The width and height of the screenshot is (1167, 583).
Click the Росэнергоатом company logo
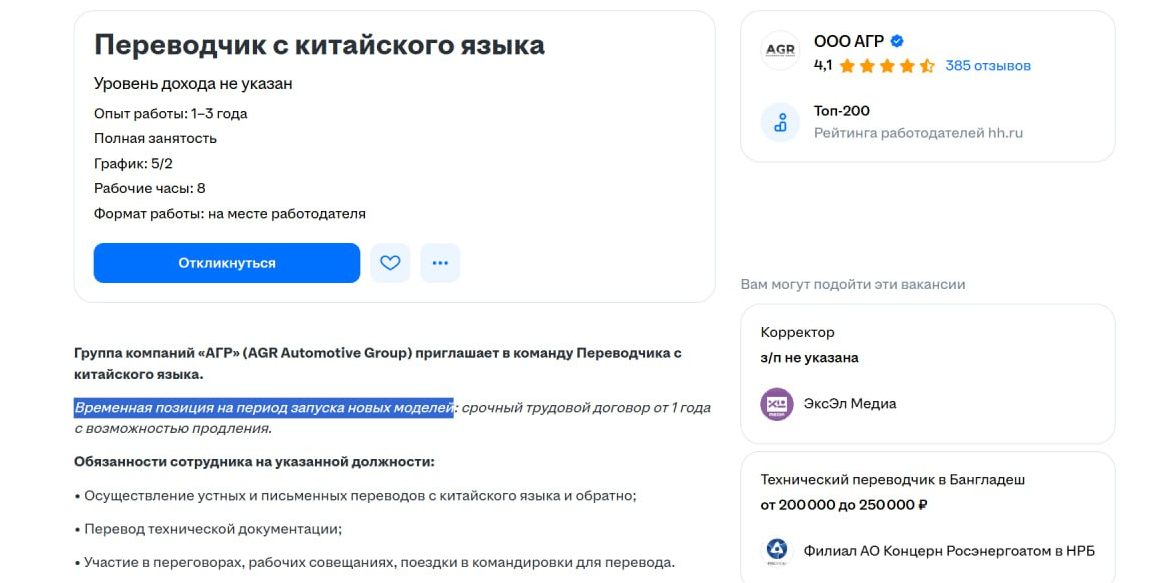(x=777, y=551)
